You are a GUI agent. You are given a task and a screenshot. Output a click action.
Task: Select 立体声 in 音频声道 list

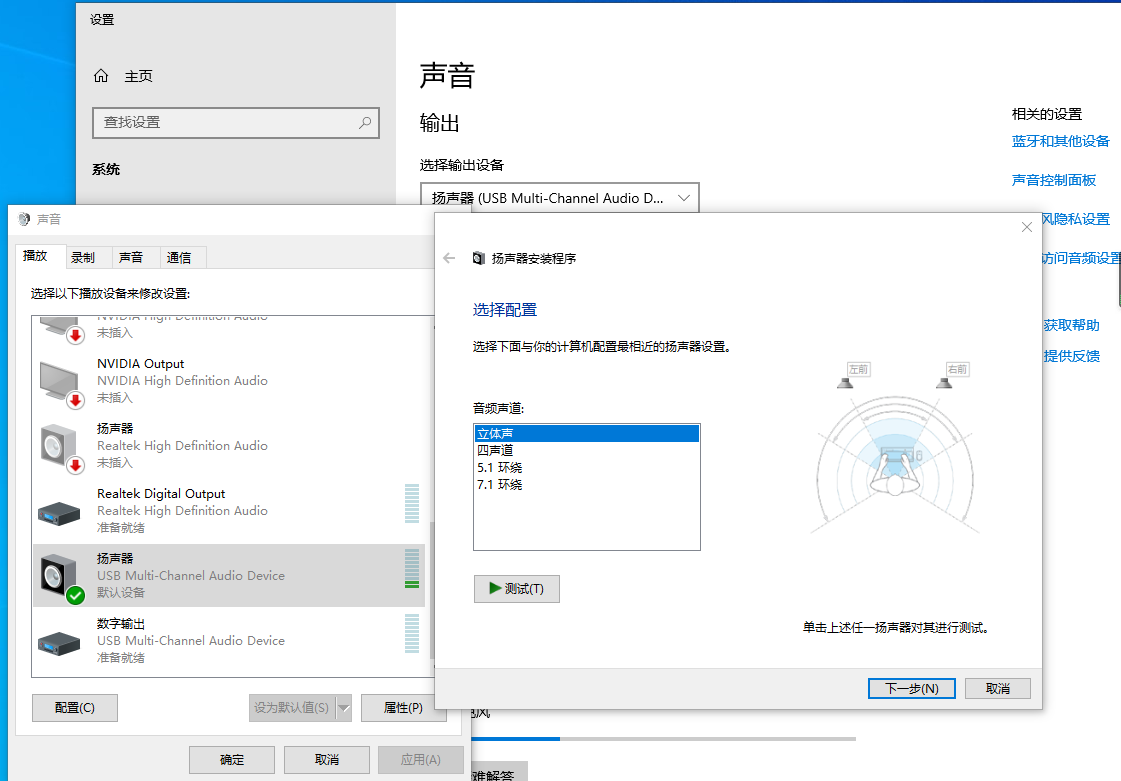586,433
